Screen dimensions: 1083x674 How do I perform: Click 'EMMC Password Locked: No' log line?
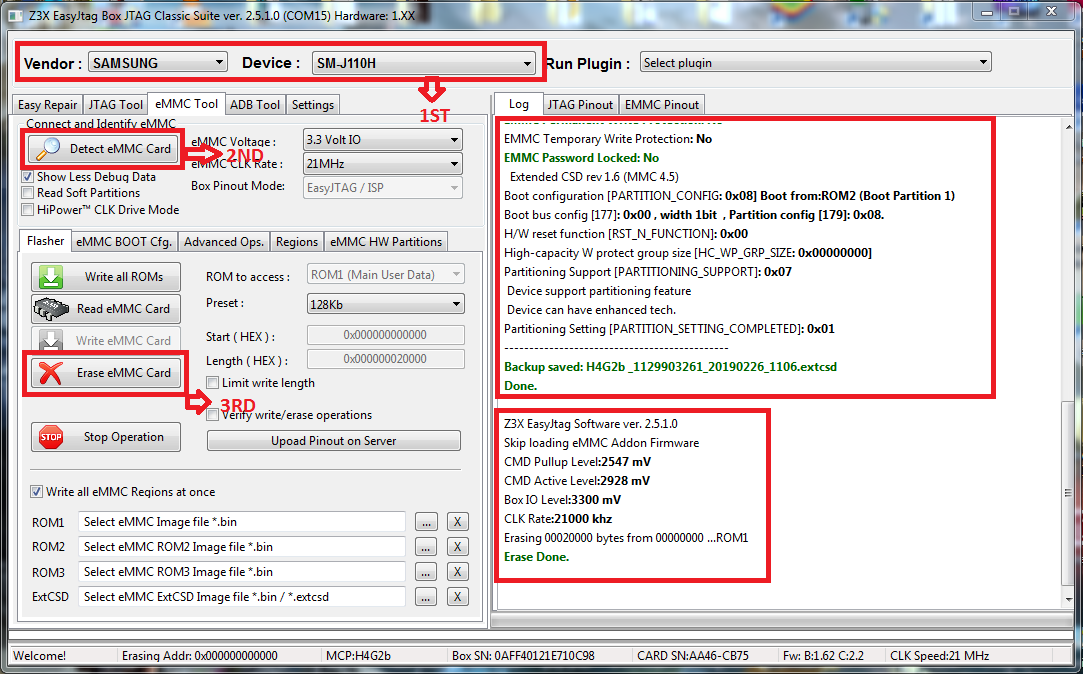[x=581, y=157]
